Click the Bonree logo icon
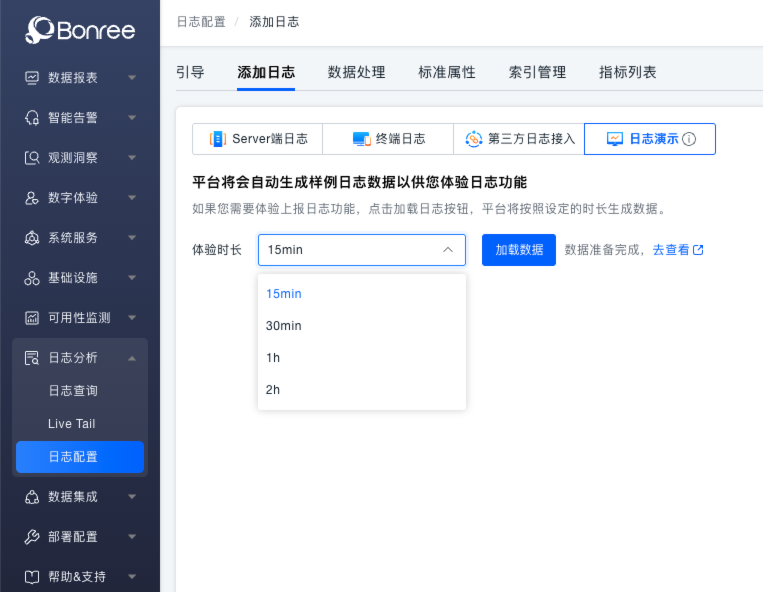The height and width of the screenshot is (592, 763). click(41, 29)
